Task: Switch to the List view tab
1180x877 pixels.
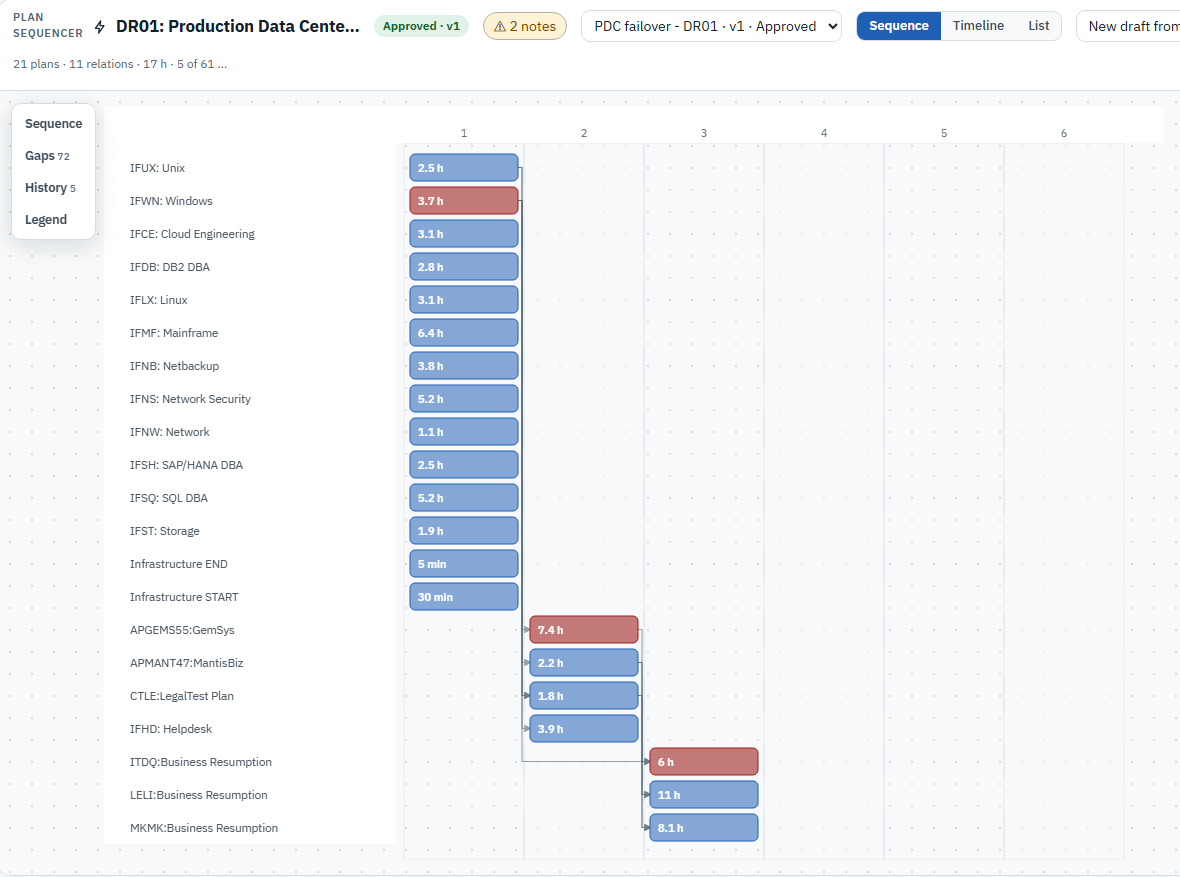Action: pyautogui.click(x=1039, y=26)
